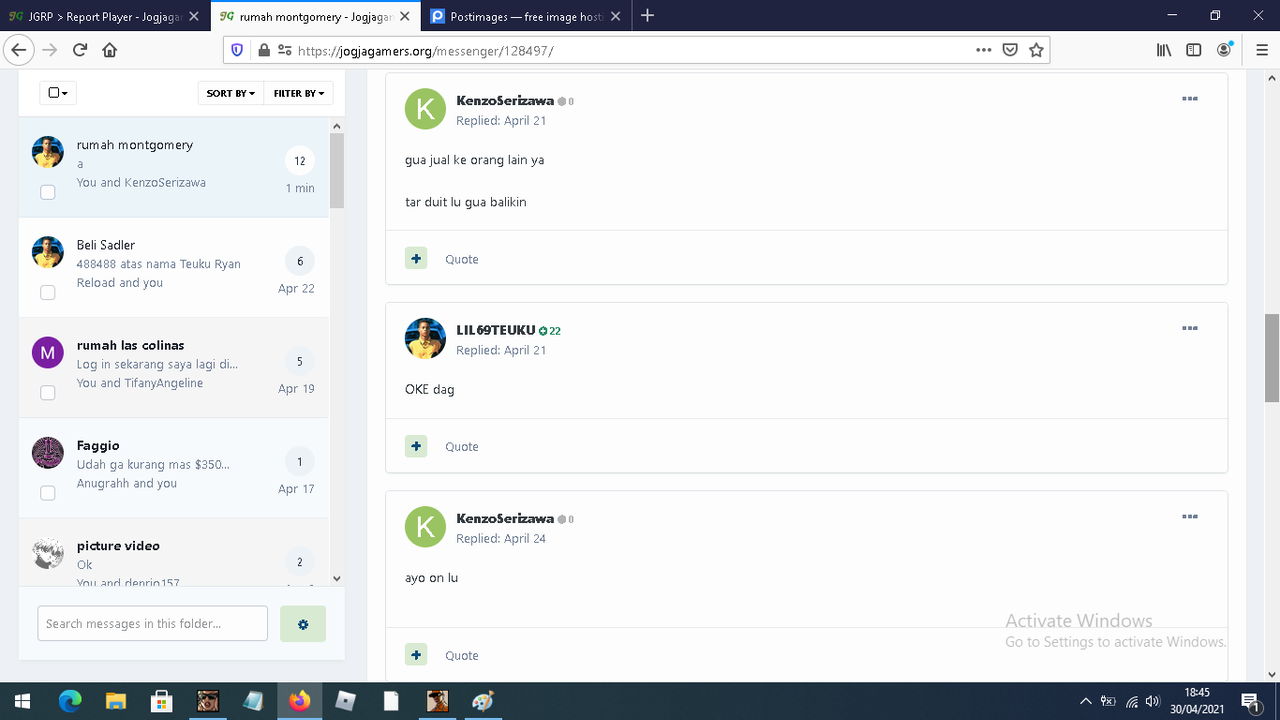Reload the page with the refresh icon
1280x720 pixels.
tap(80, 50)
